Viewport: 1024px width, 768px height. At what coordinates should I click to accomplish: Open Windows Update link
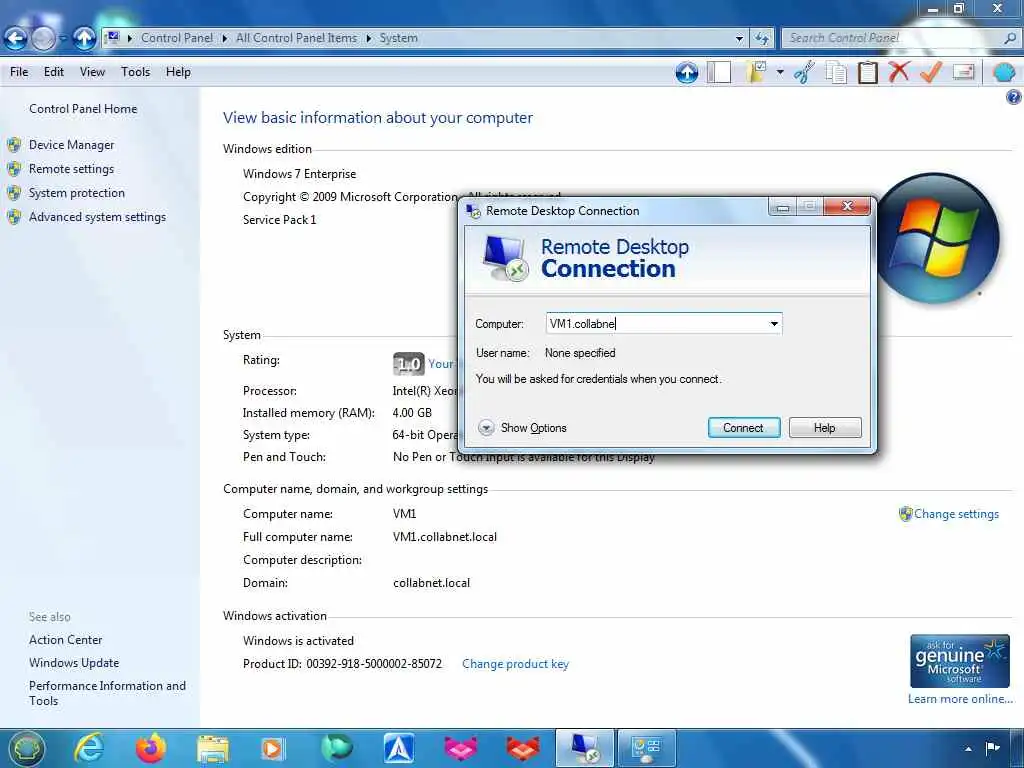(74, 663)
